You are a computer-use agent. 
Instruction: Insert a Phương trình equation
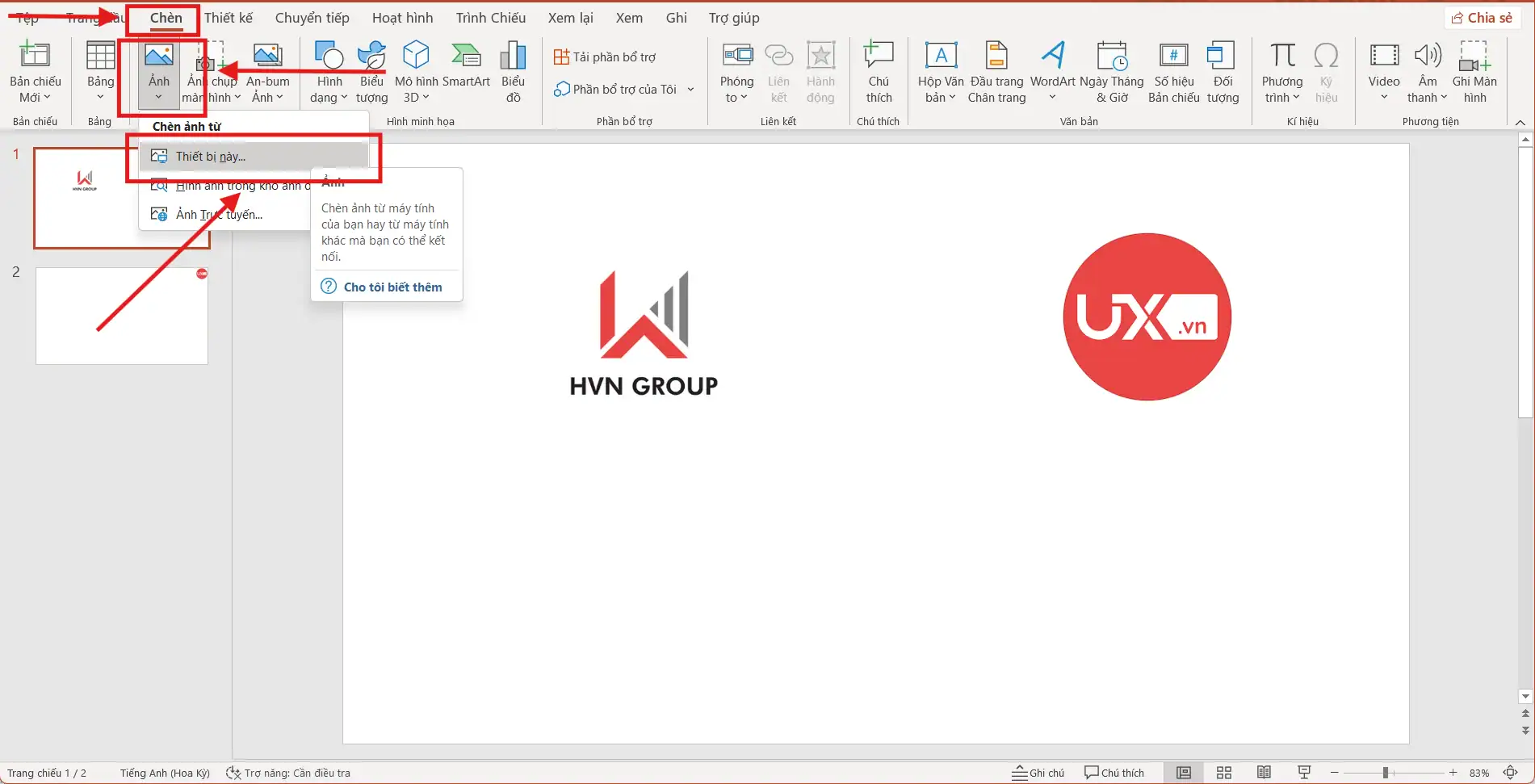click(1282, 71)
